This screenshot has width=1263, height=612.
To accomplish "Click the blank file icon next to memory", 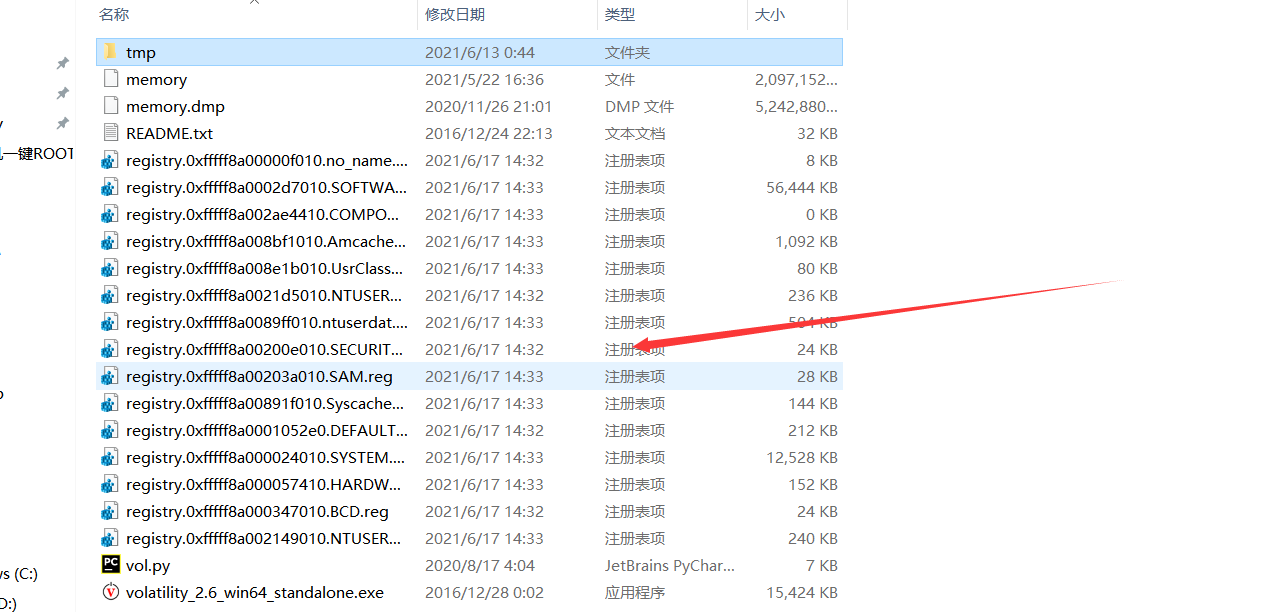I will point(110,78).
